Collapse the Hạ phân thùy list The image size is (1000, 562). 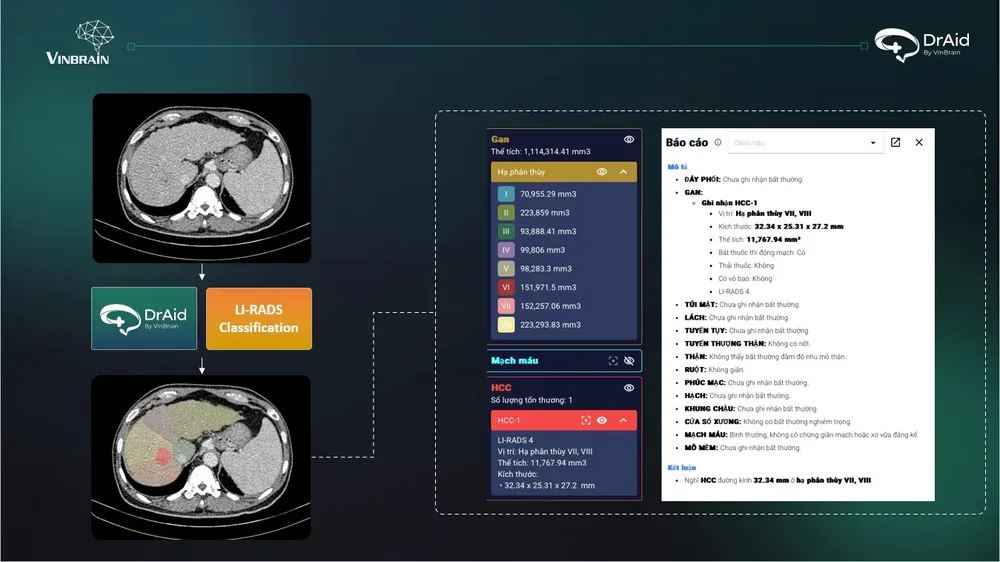pos(623,172)
